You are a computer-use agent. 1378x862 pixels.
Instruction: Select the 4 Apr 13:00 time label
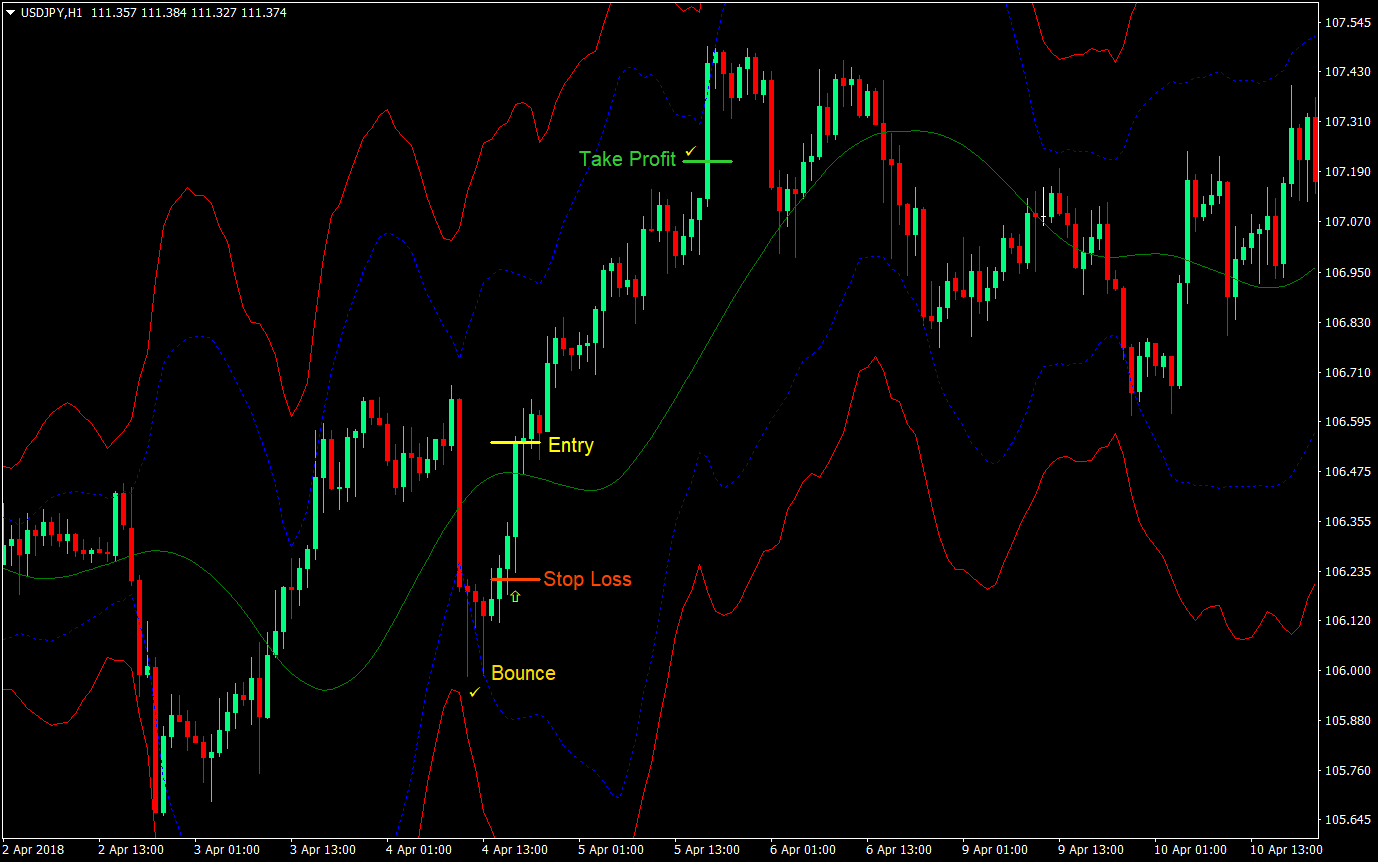coord(515,850)
